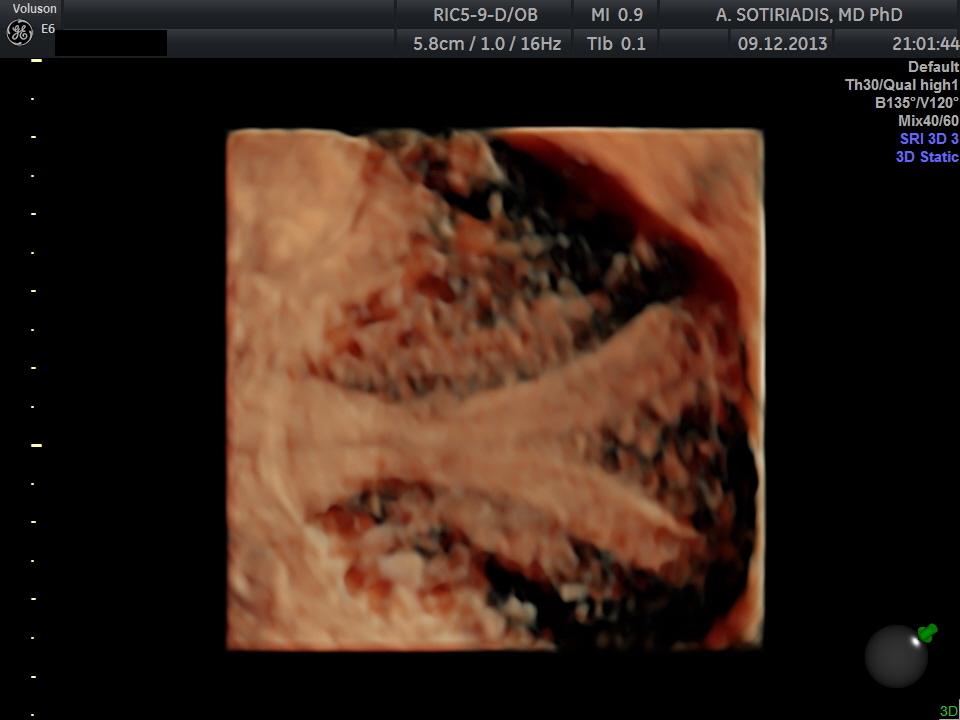The height and width of the screenshot is (720, 960).
Task: Click the green 3D mode indicator
Action: 948,711
